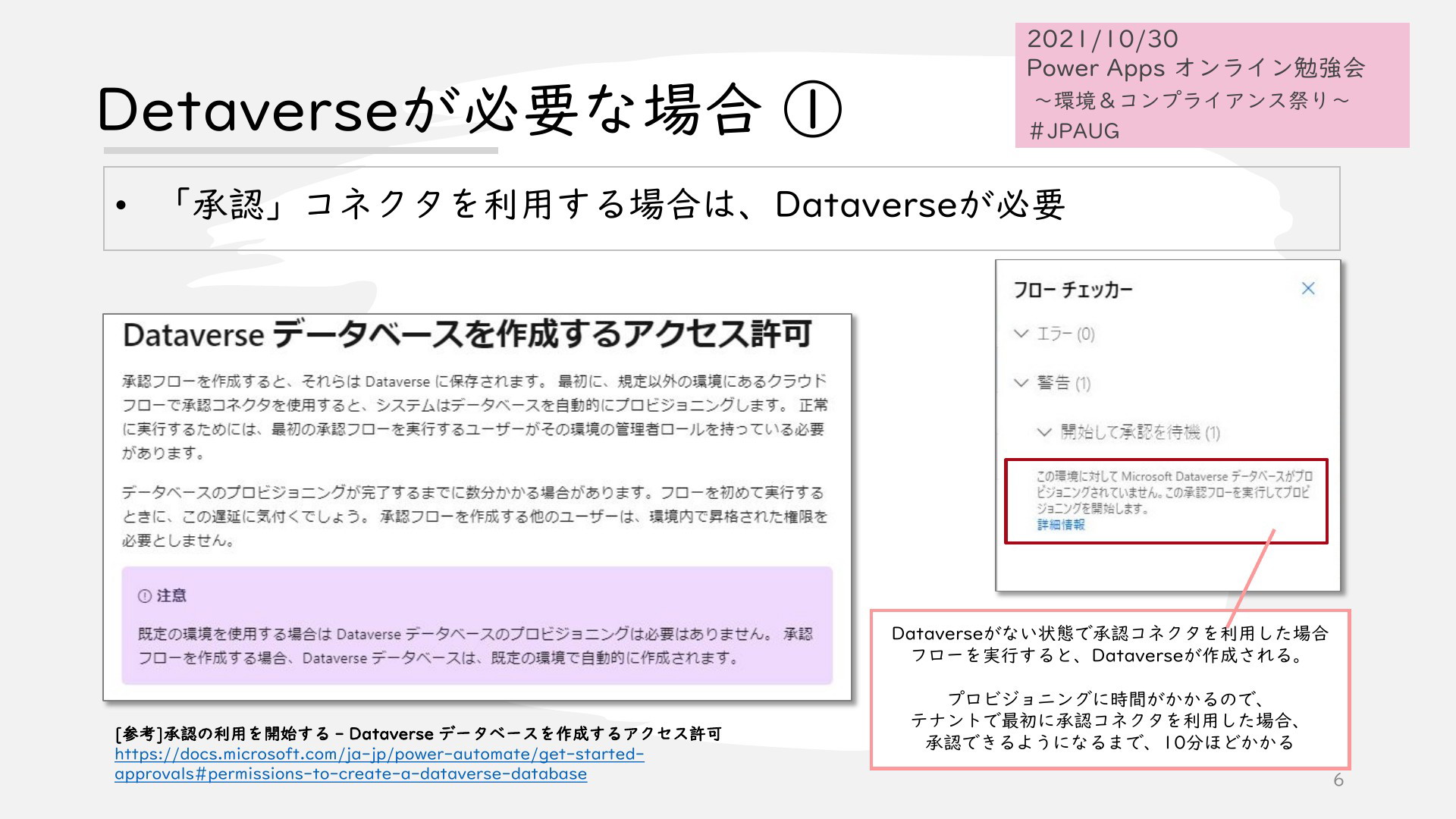
Task: Expand the エラー (0) section chevron
Action: coord(1021,334)
